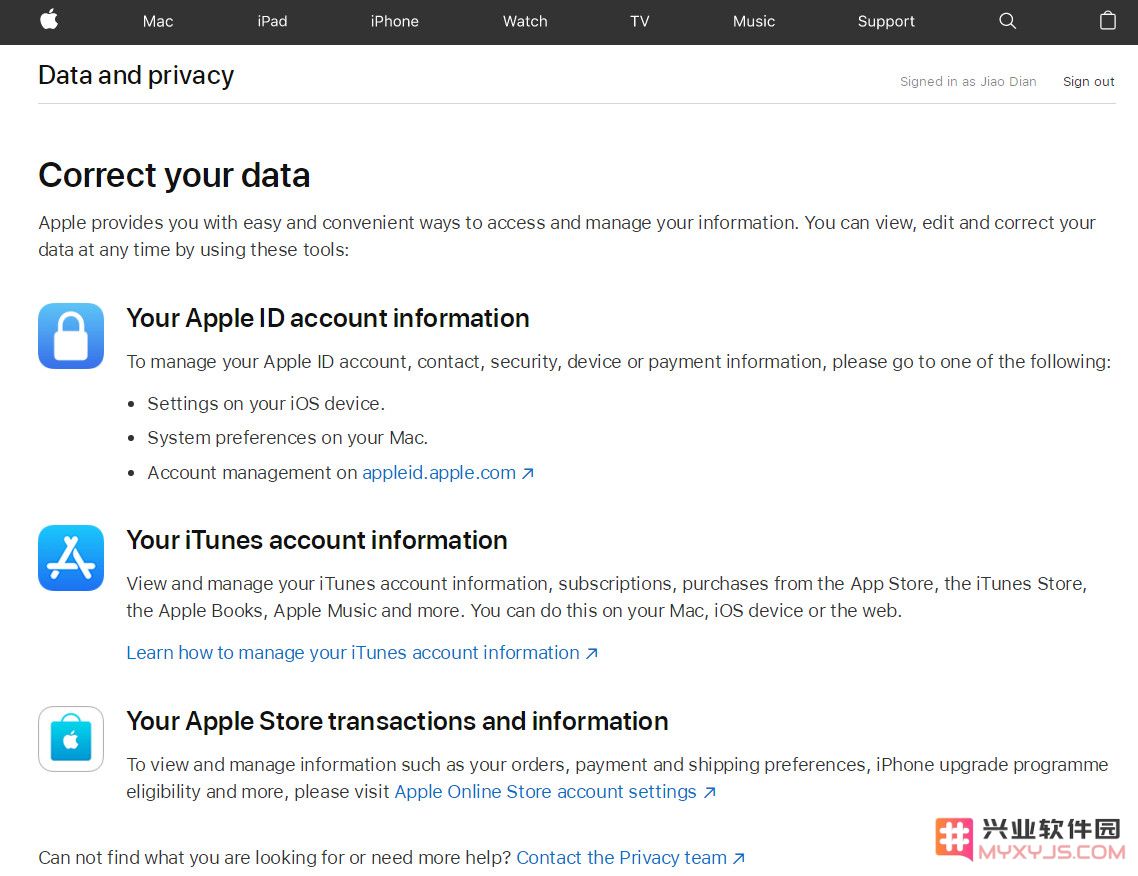Click the Sign out link
This screenshot has height=876, width=1138.
tap(1089, 81)
